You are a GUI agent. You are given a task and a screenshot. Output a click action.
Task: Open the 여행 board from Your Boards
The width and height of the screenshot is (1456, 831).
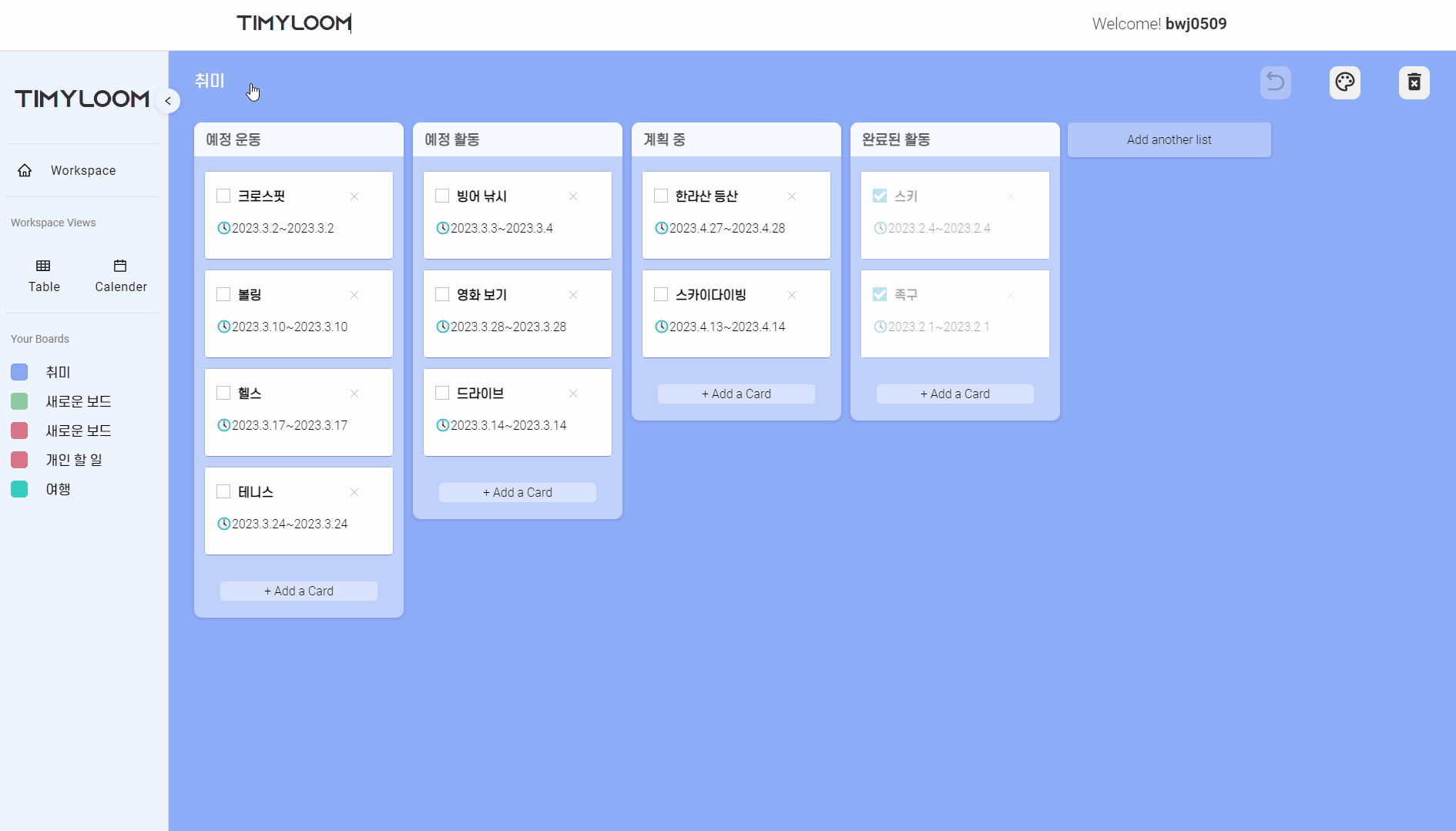57,489
